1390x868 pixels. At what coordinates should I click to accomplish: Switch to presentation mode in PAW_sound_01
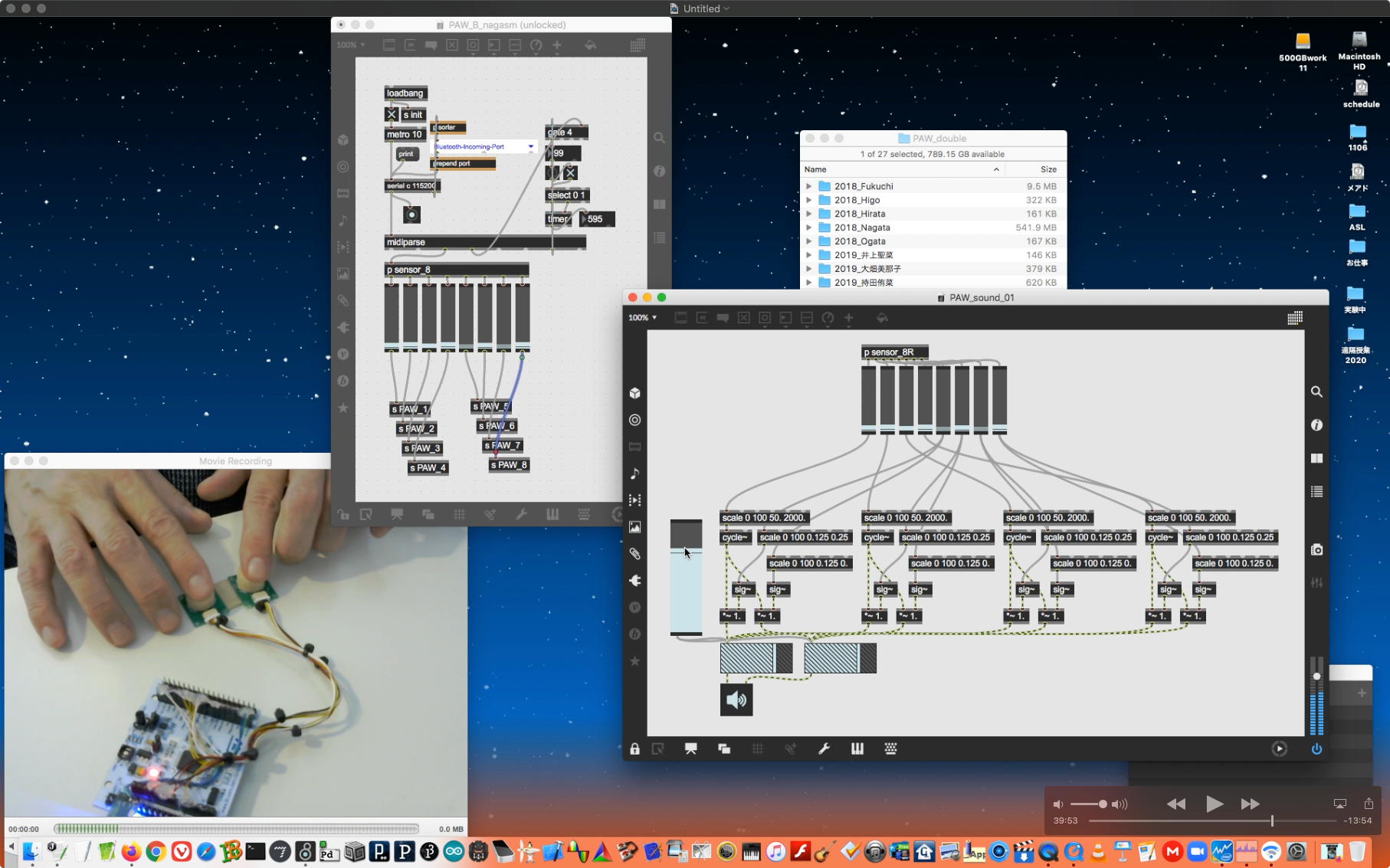click(x=690, y=748)
